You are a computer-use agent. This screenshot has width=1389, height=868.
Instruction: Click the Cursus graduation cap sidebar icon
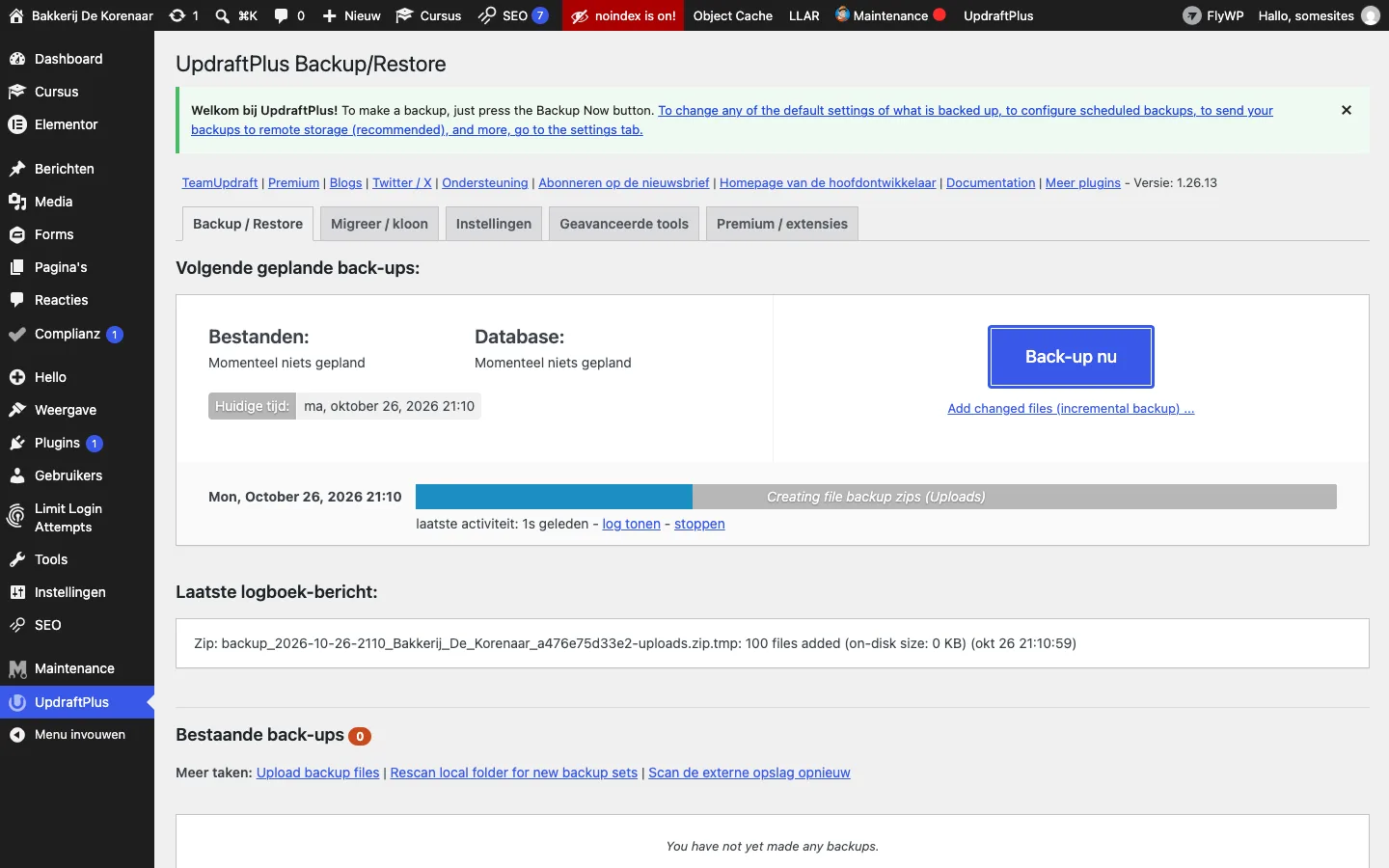pos(16,92)
